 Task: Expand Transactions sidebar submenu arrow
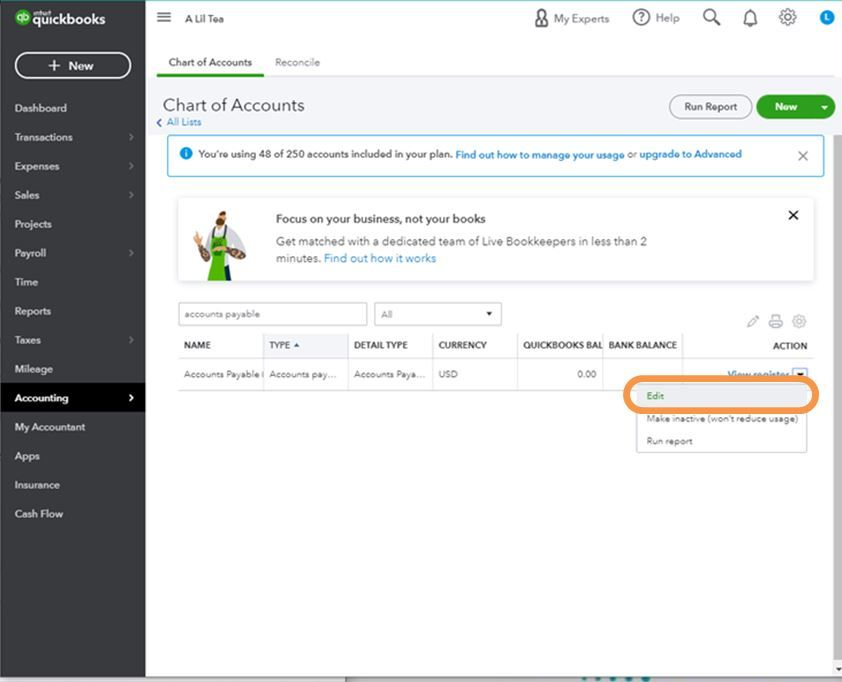[x=131, y=137]
